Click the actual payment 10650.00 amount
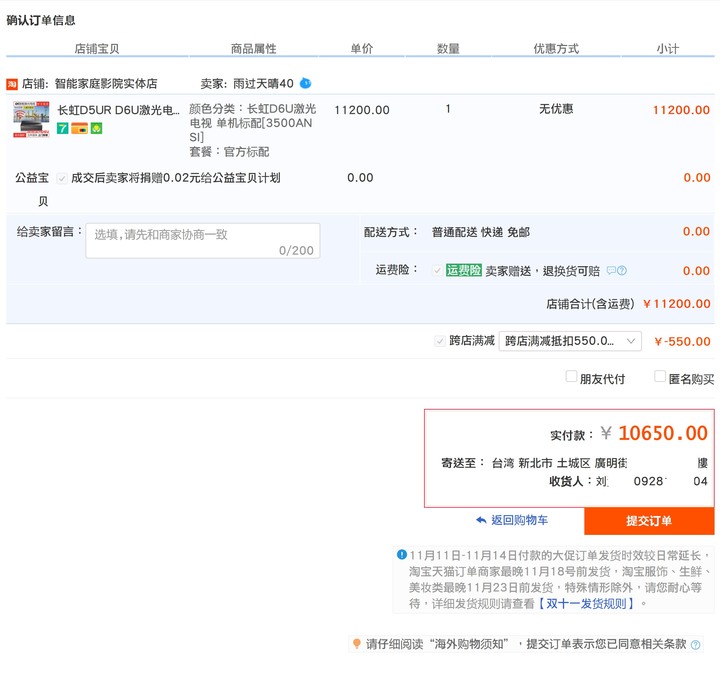 663,433
